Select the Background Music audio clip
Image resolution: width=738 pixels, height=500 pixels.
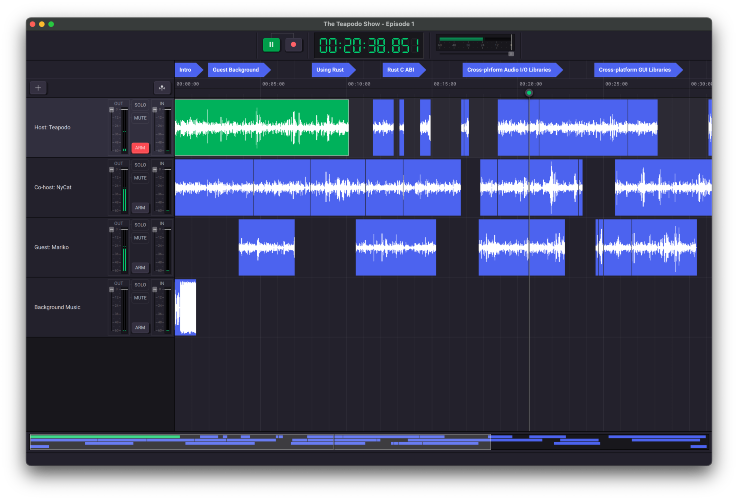coord(186,307)
